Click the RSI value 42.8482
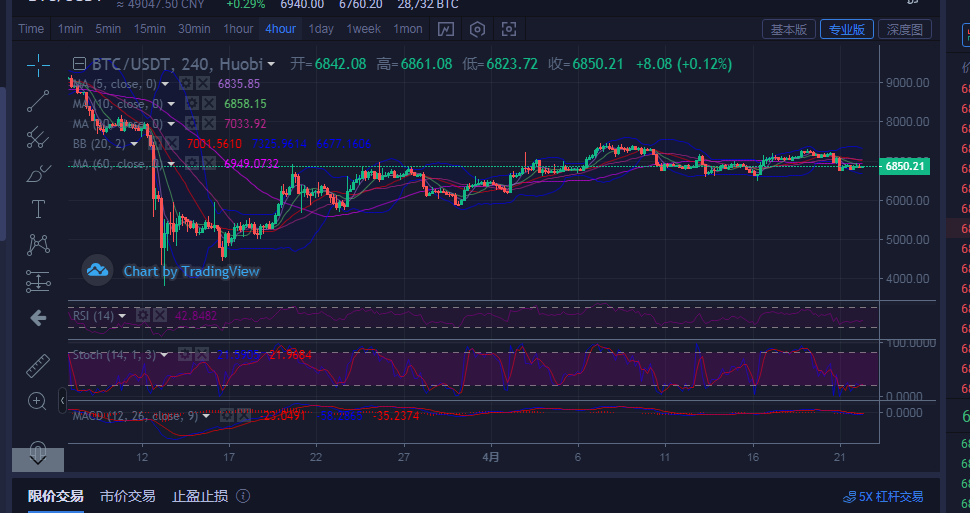 [196, 316]
